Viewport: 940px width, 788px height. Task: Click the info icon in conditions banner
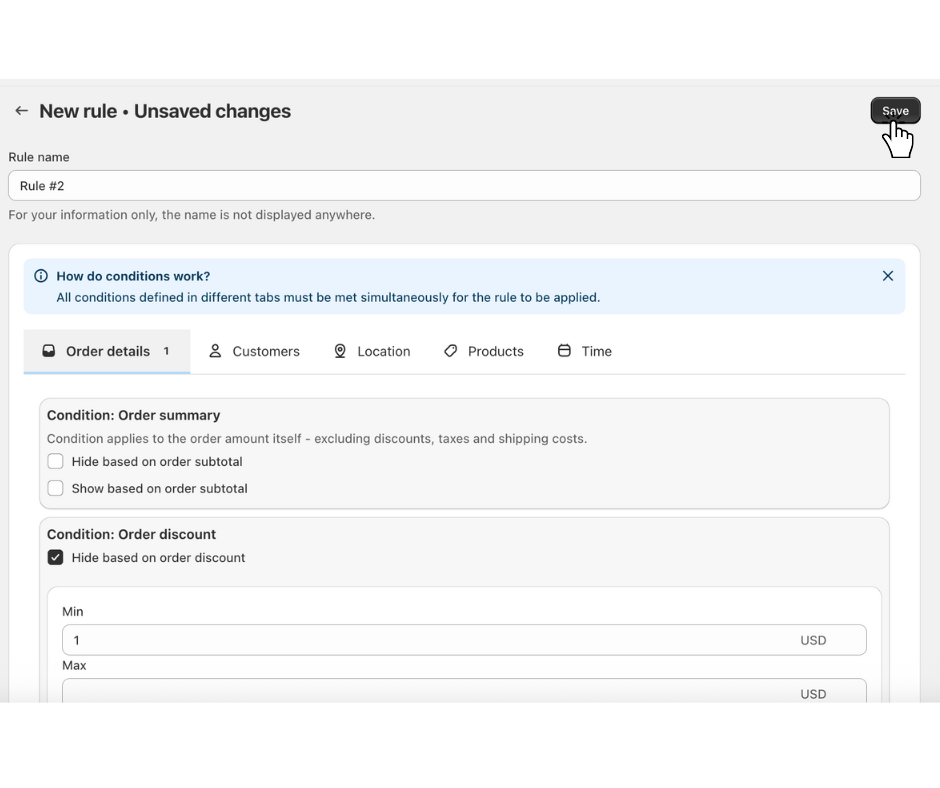pos(41,276)
